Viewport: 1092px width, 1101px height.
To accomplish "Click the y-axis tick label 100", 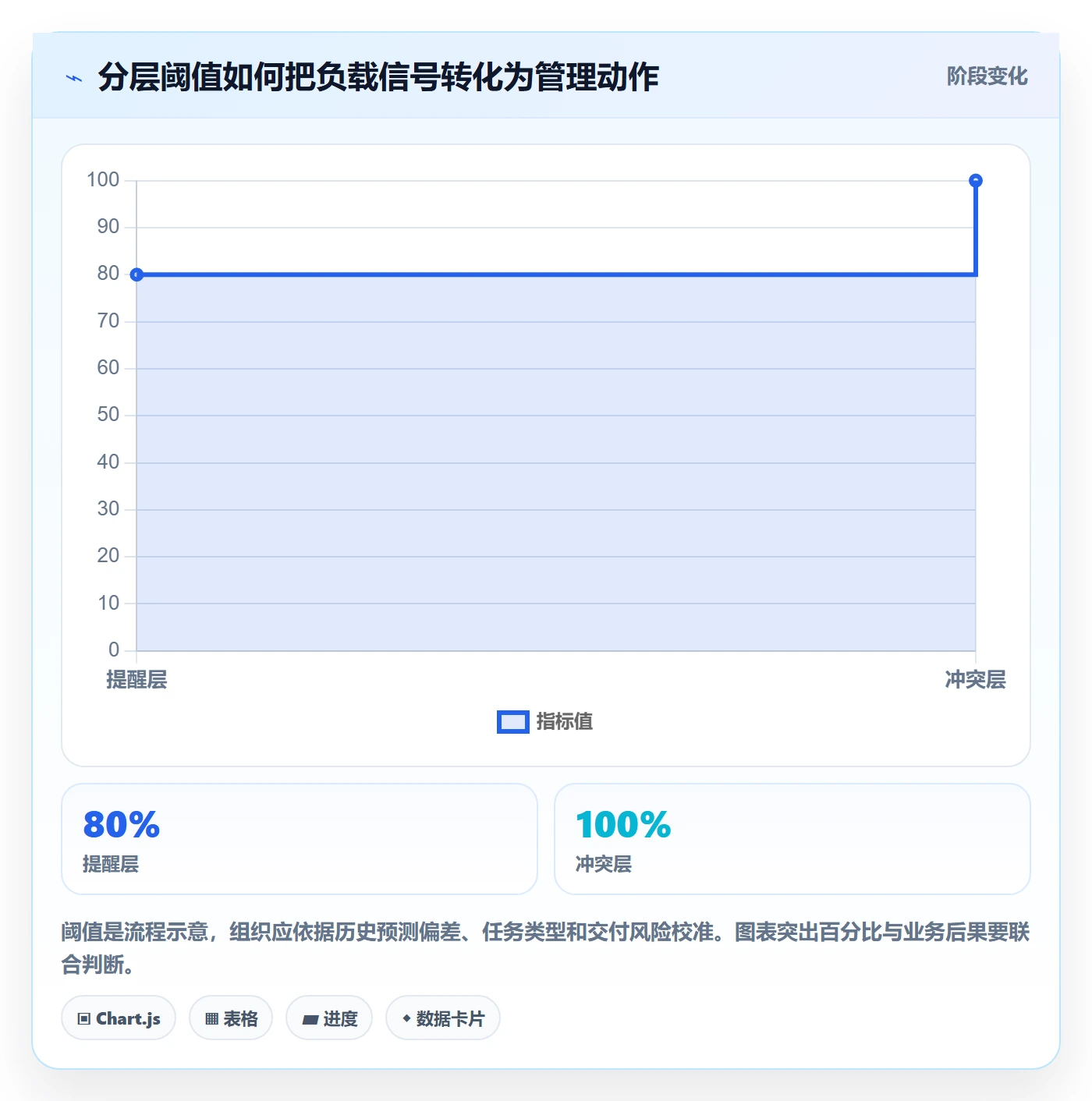I will tap(103, 180).
